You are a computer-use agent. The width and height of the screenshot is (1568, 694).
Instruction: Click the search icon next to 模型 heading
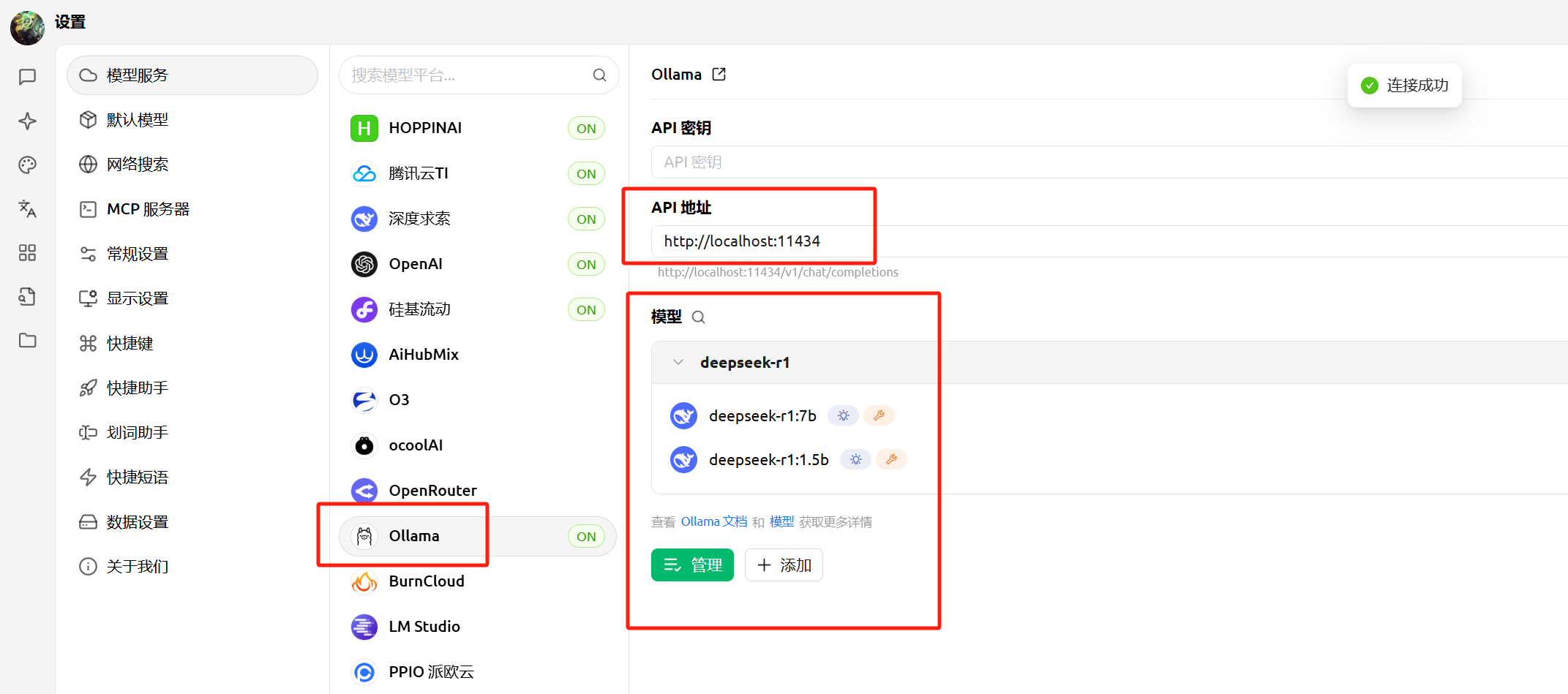[699, 317]
